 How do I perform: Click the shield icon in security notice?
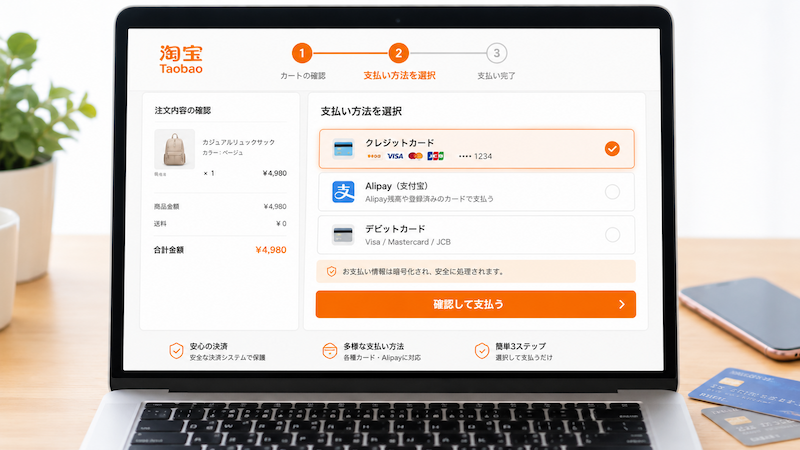click(x=331, y=271)
